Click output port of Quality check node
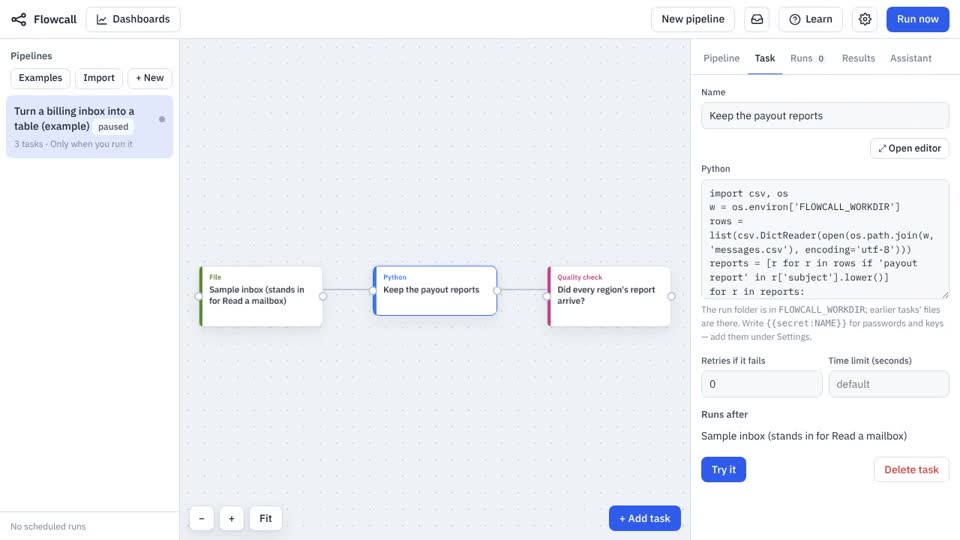The image size is (960, 540). pyautogui.click(x=671, y=296)
